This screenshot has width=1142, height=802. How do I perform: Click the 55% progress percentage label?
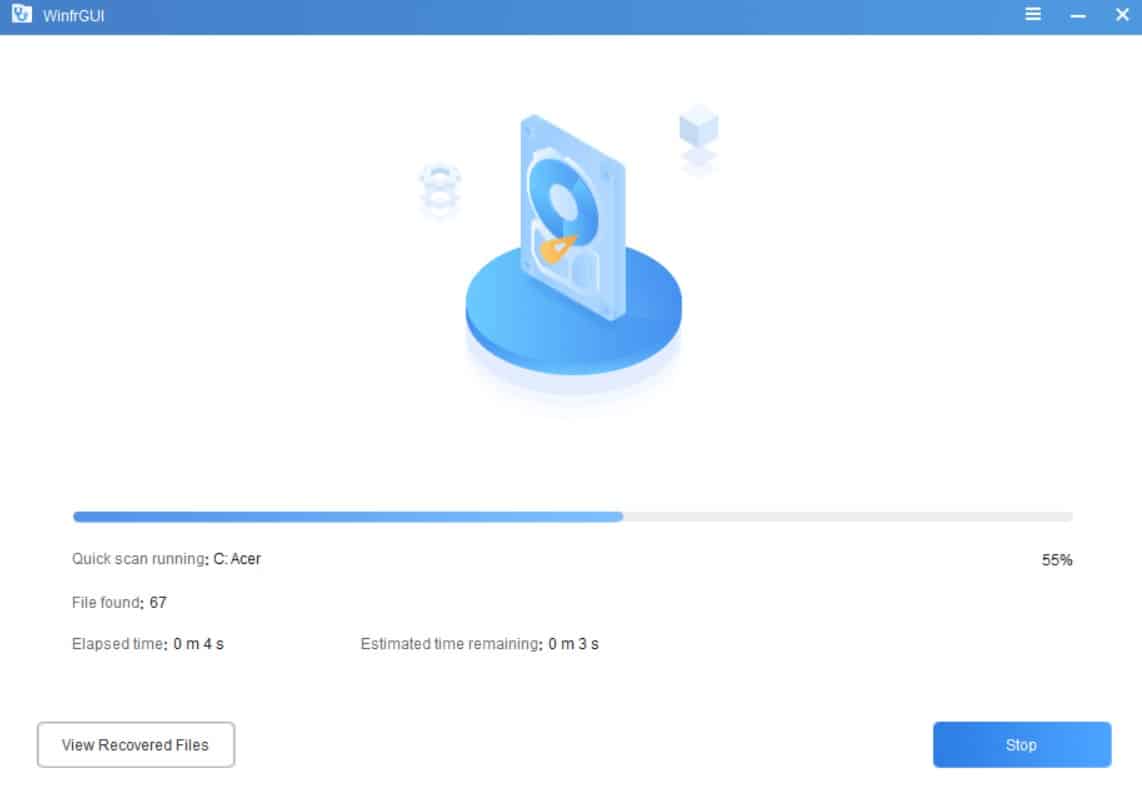(x=1057, y=560)
